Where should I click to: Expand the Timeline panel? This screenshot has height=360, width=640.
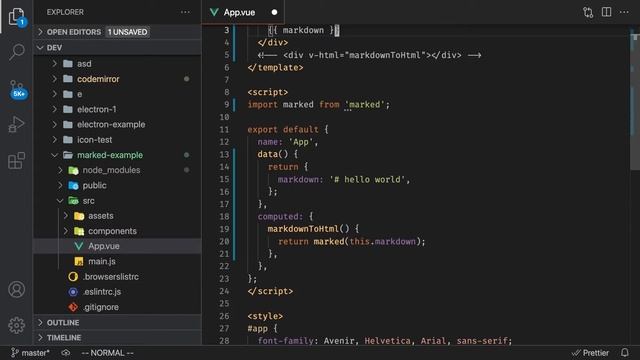(118, 338)
